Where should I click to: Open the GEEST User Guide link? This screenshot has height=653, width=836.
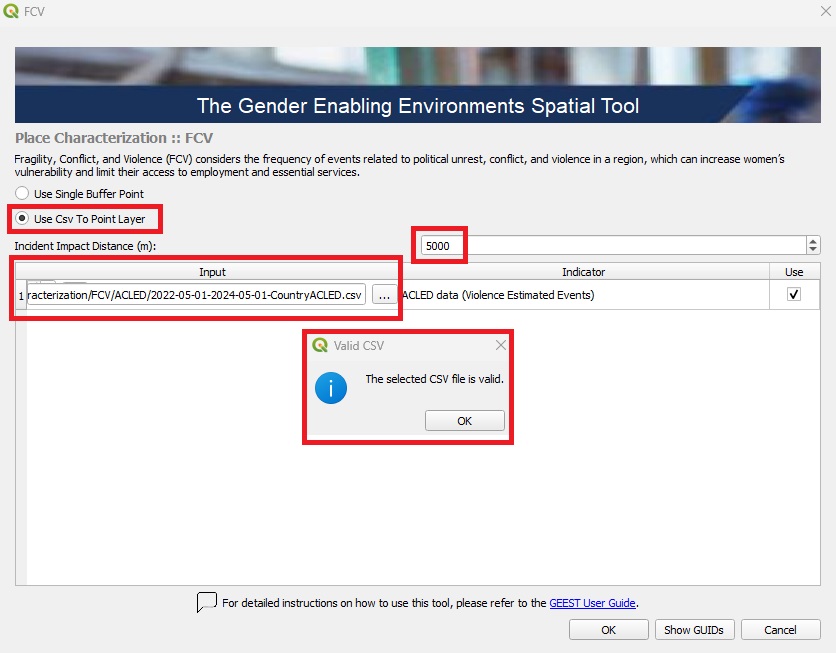tap(592, 603)
